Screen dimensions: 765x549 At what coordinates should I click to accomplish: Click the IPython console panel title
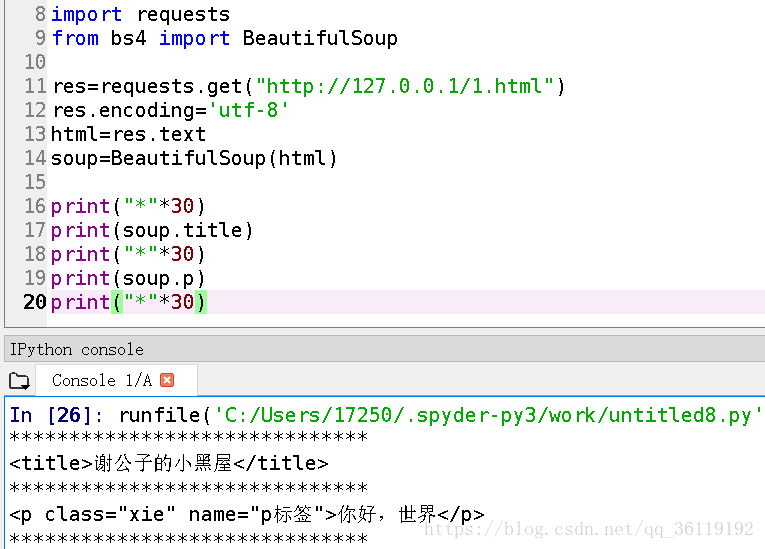coord(77,349)
